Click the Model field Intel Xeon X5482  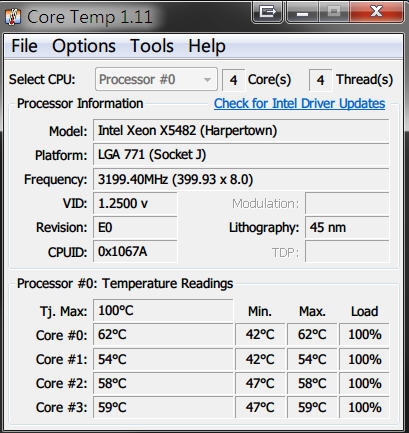pos(241,131)
